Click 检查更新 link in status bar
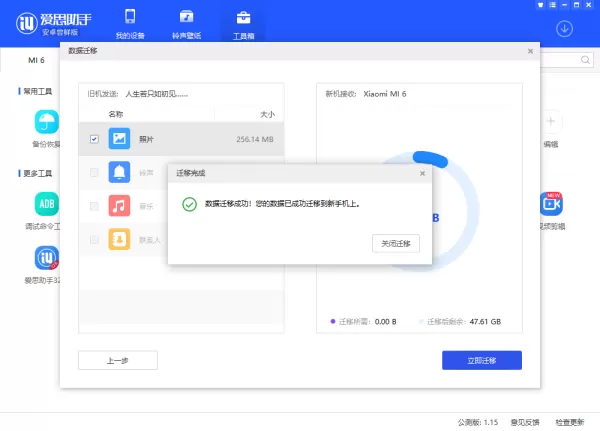 click(570, 422)
